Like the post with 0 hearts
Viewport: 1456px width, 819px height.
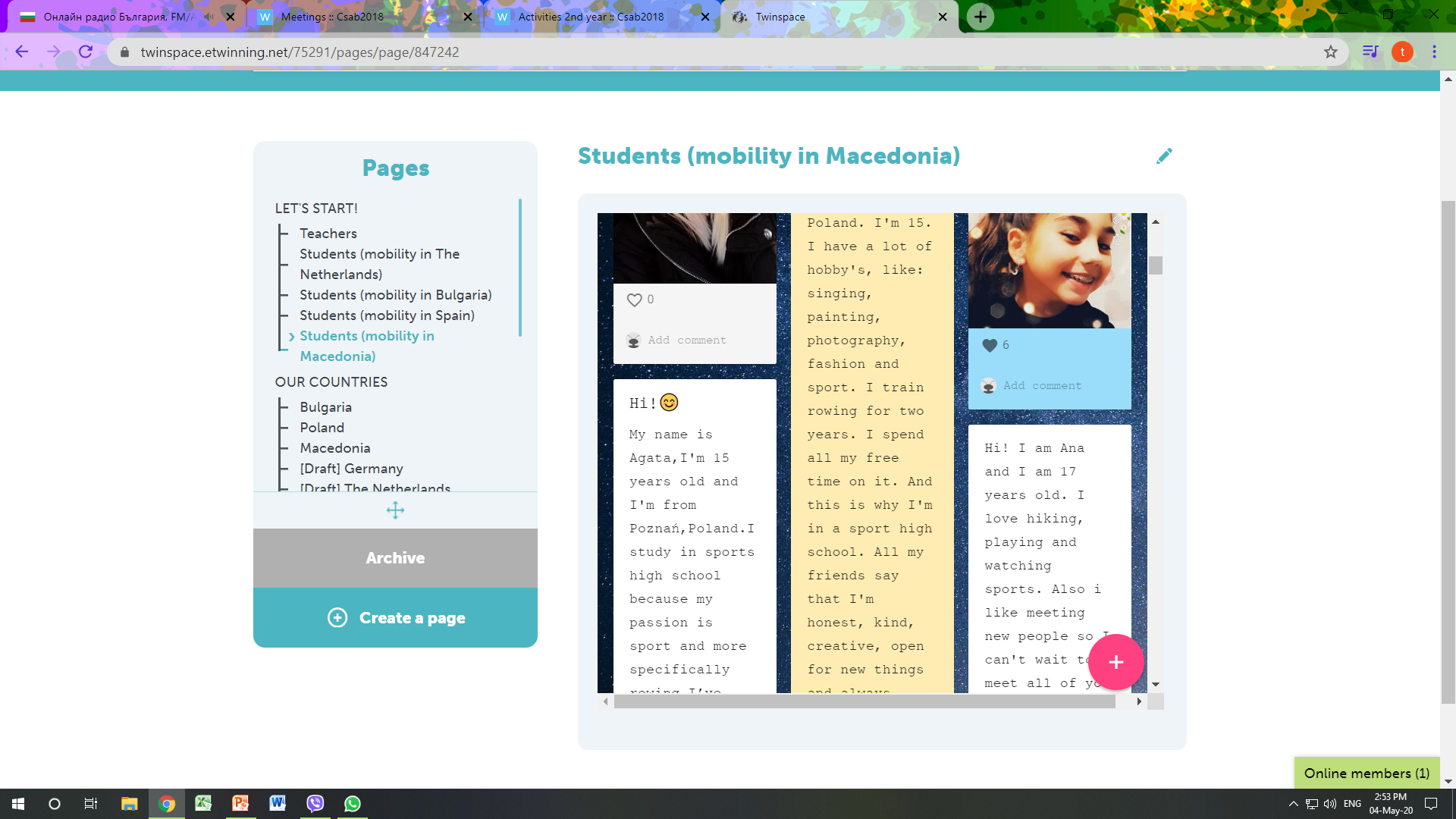pos(634,300)
